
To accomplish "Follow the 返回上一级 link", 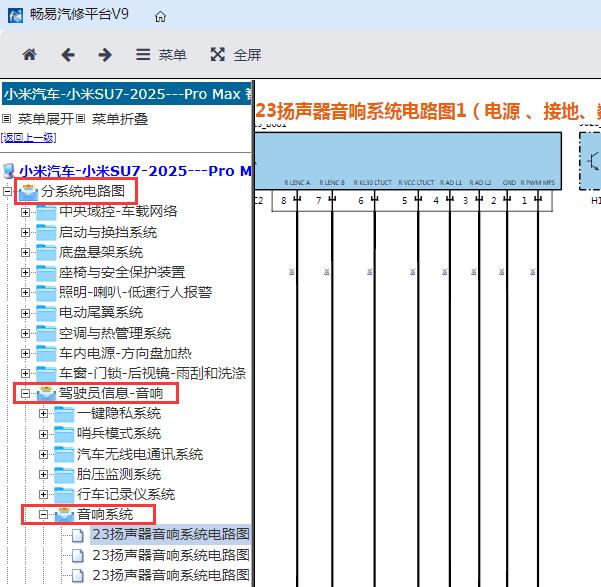I will [28, 137].
